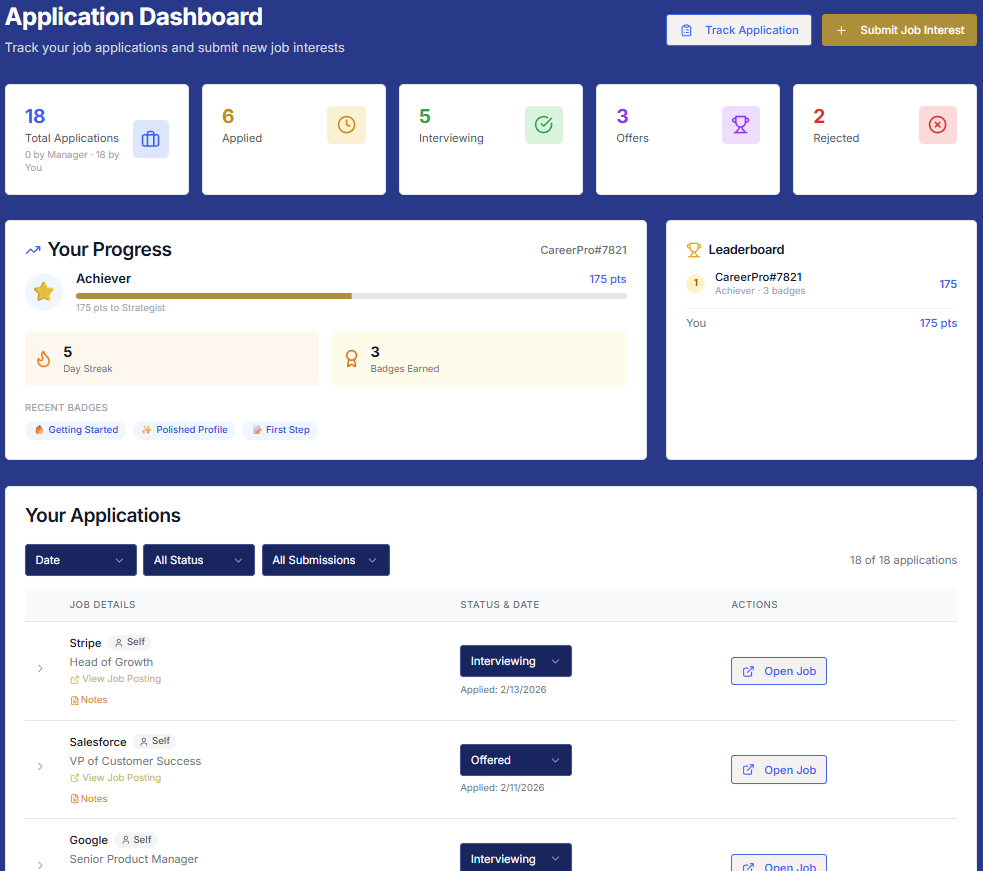The width and height of the screenshot is (983, 871).
Task: Click the Interviewing stat card
Action: click(x=491, y=139)
